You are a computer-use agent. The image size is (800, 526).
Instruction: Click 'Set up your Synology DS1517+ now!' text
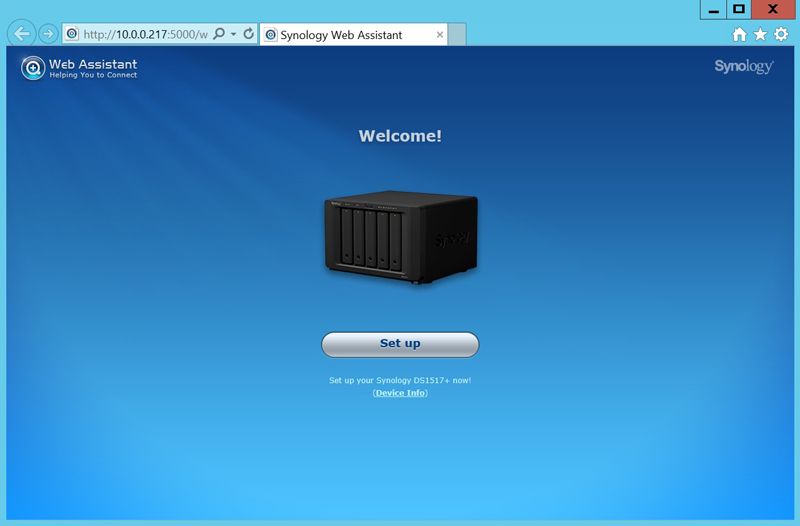coord(400,380)
